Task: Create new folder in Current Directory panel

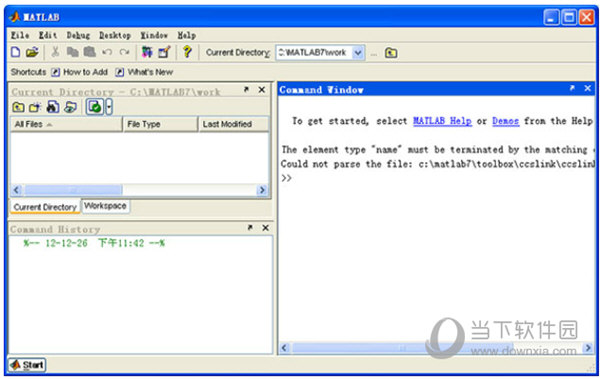Action: pyautogui.click(x=35, y=107)
